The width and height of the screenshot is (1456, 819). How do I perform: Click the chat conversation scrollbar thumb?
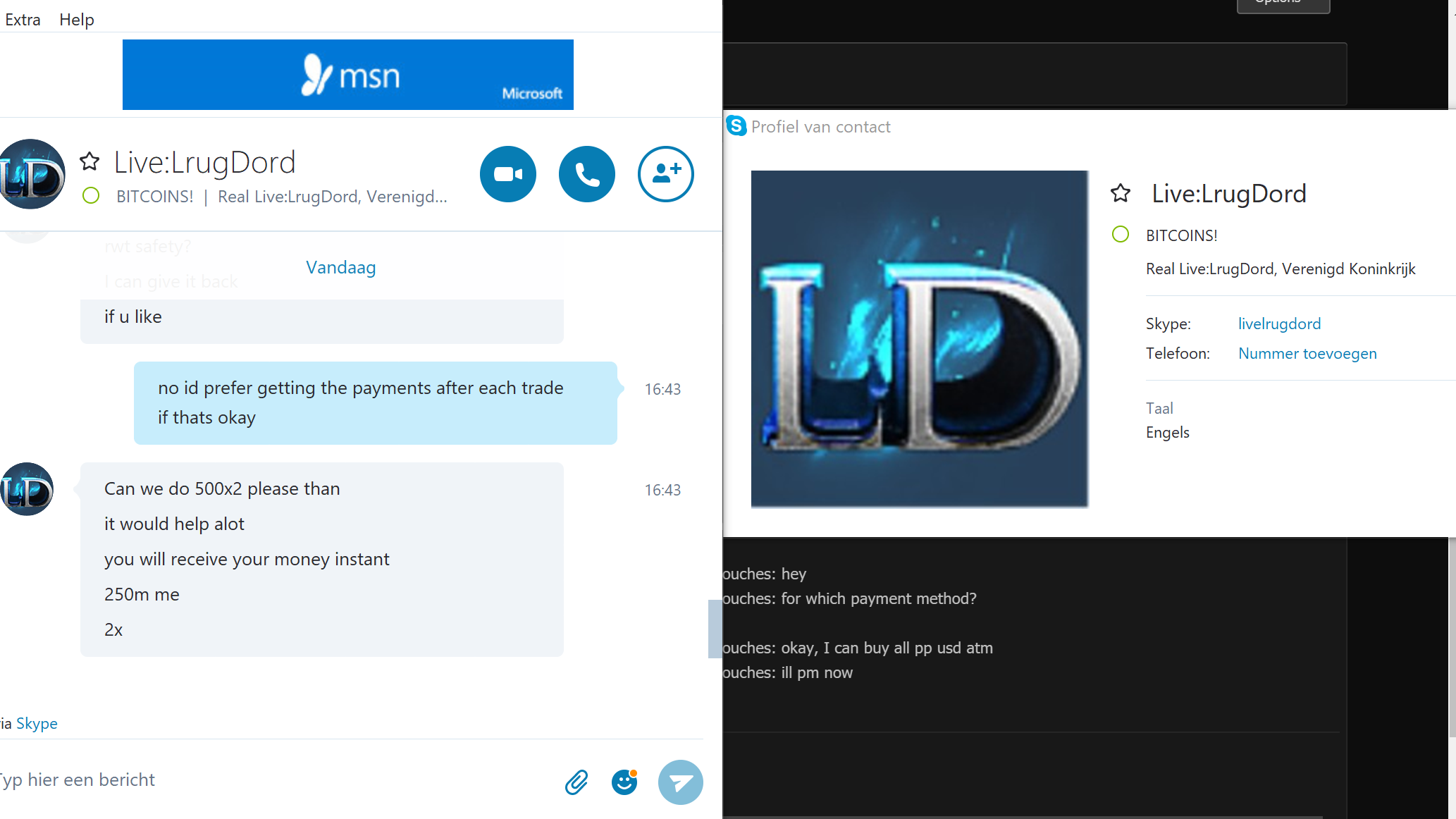(x=715, y=629)
